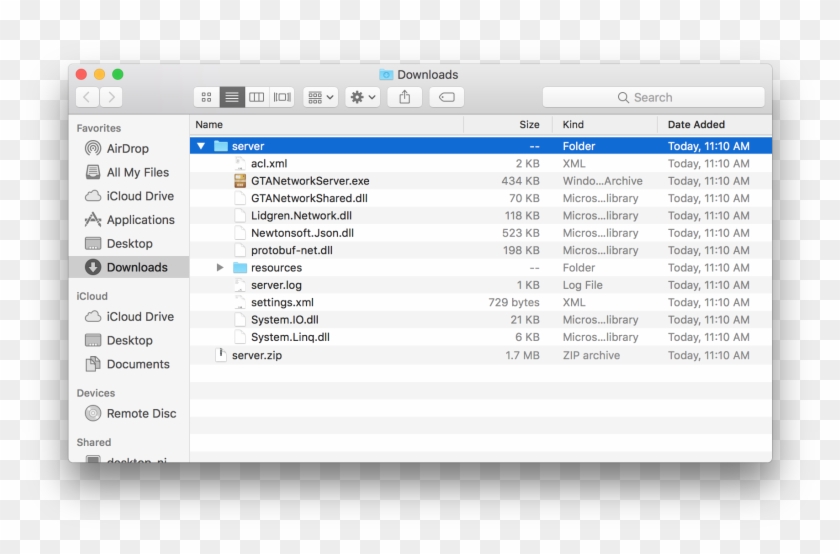The height and width of the screenshot is (554, 840).
Task: Sort by the Kind column header
Action: tap(605, 124)
